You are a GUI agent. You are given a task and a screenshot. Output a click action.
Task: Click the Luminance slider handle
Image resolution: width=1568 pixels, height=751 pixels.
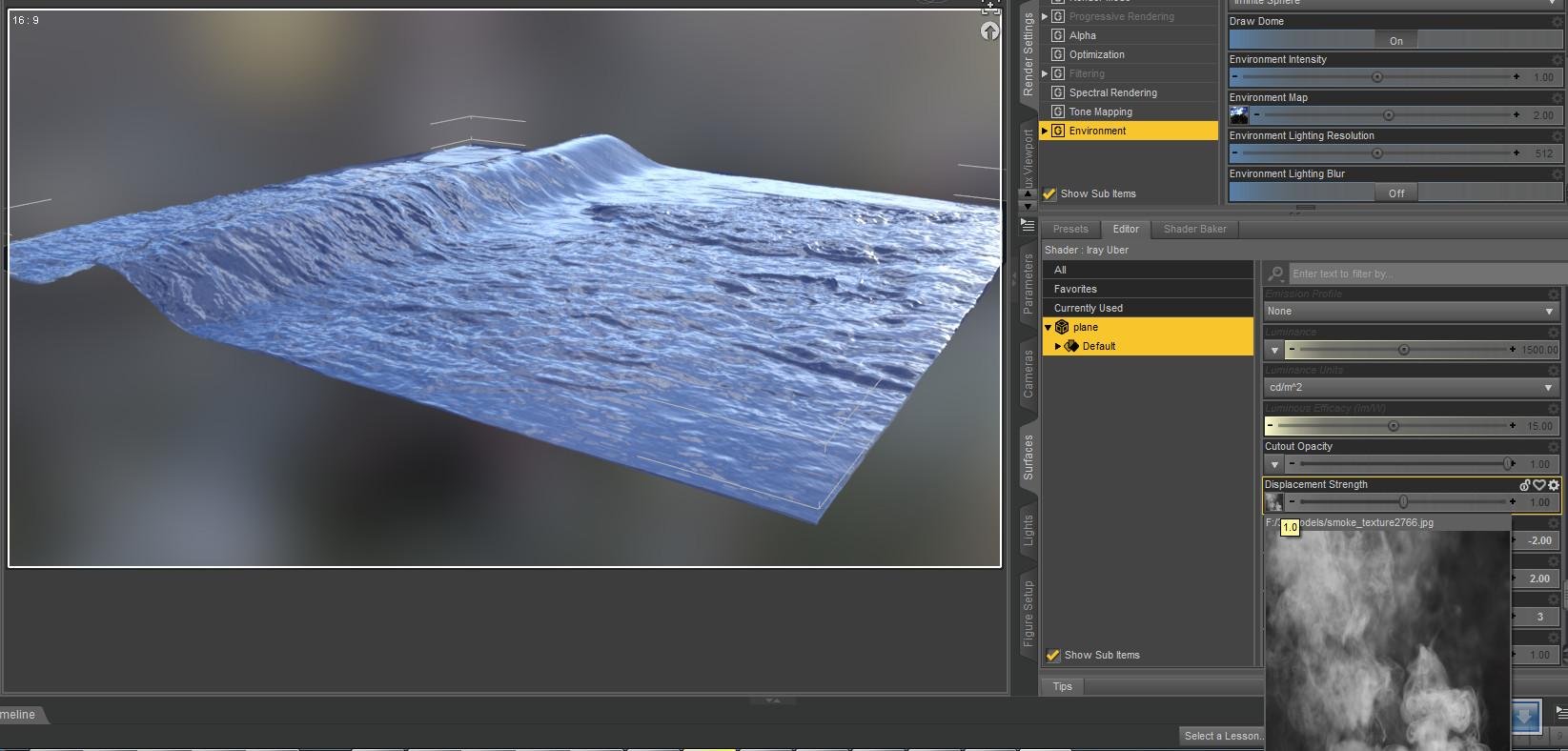(1403, 350)
